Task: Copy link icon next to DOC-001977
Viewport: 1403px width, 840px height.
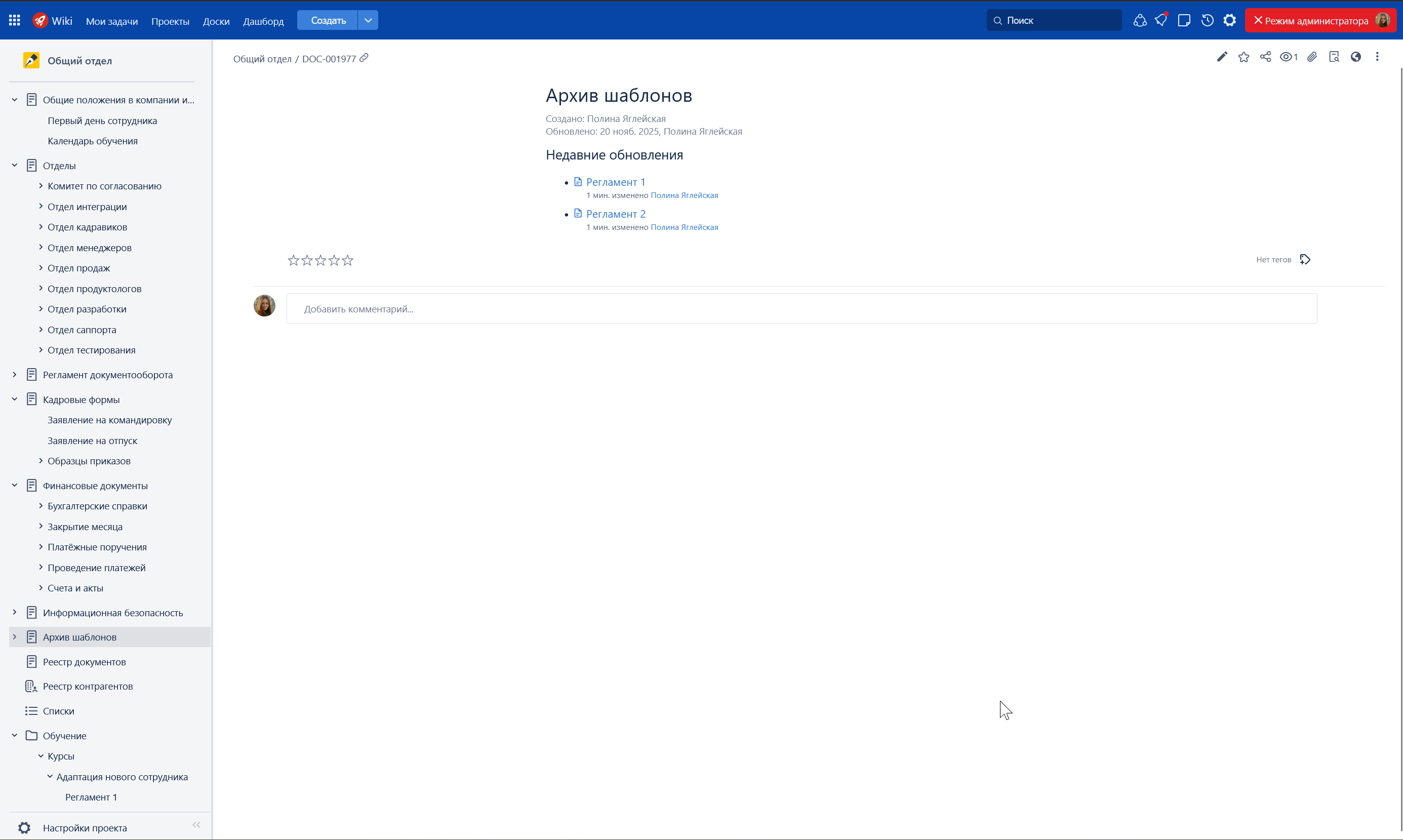Action: pyautogui.click(x=364, y=58)
